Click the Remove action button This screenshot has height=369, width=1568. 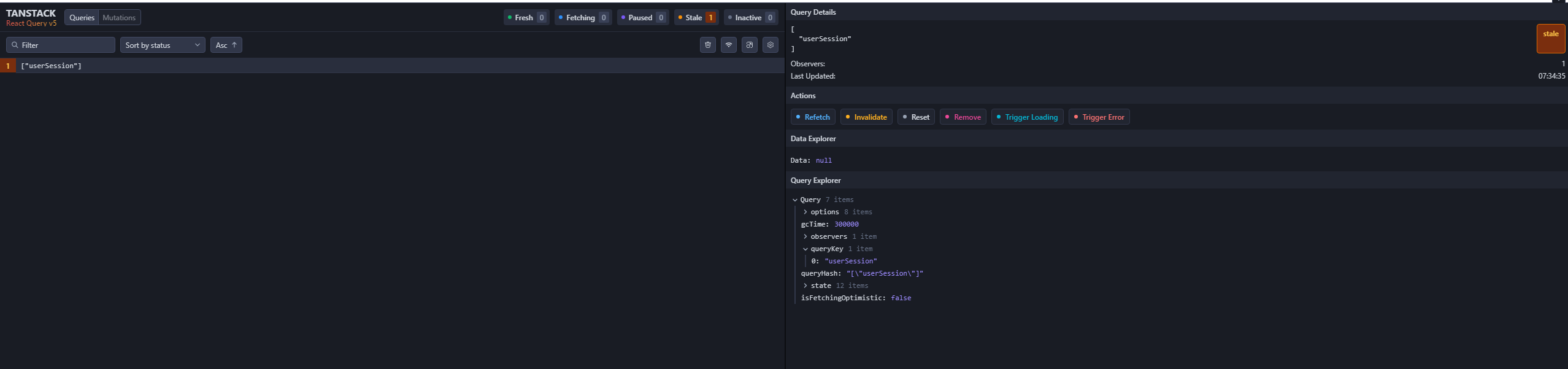pos(963,117)
